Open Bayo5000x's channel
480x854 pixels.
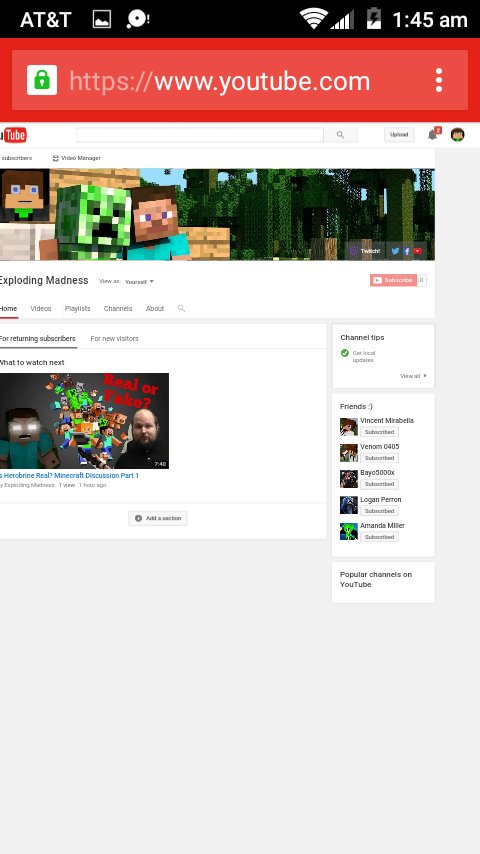coord(377,473)
